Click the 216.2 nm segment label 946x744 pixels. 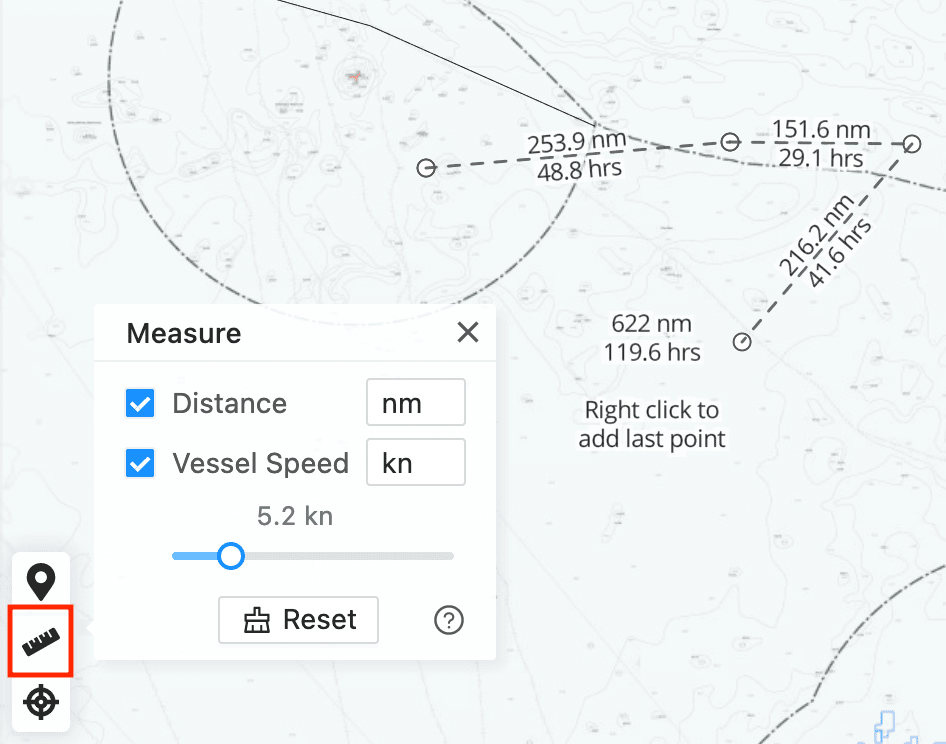pyautogui.click(x=817, y=234)
